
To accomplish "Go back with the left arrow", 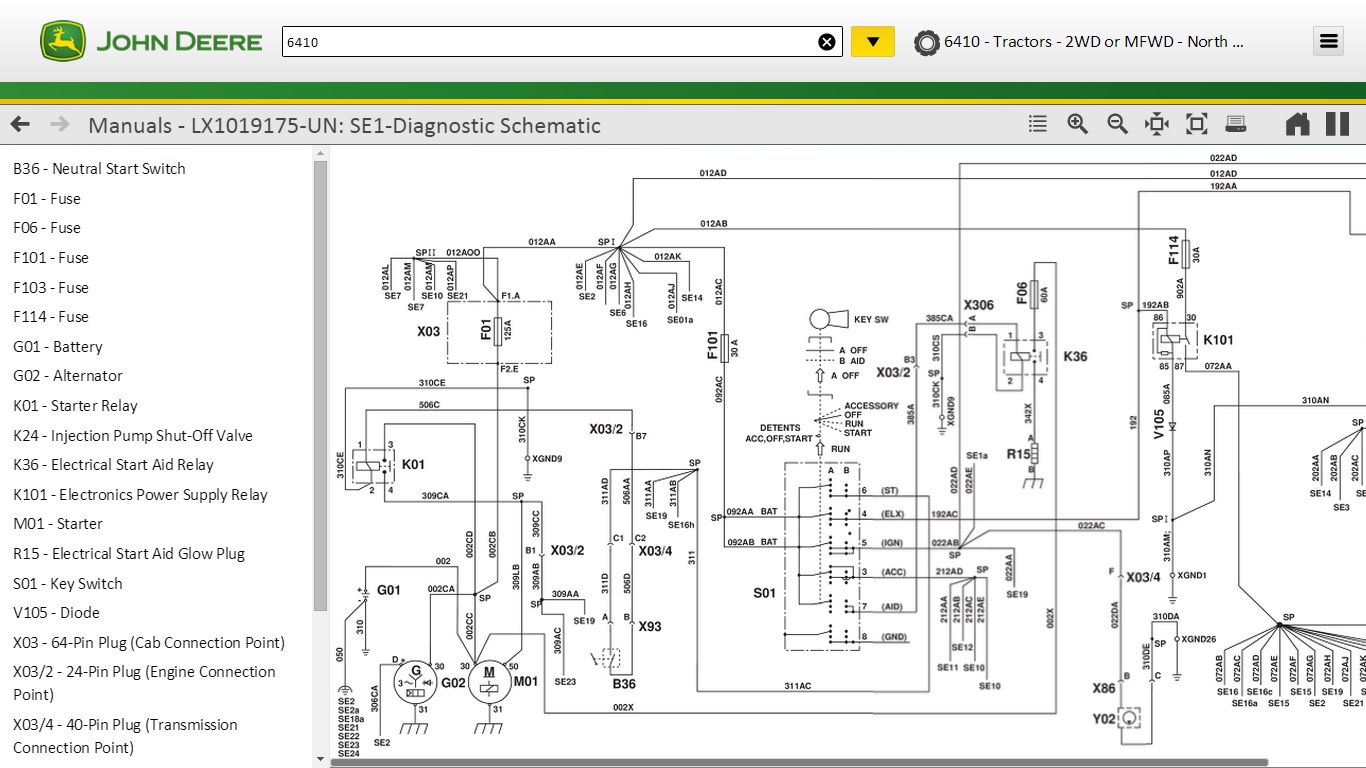I will (x=20, y=124).
